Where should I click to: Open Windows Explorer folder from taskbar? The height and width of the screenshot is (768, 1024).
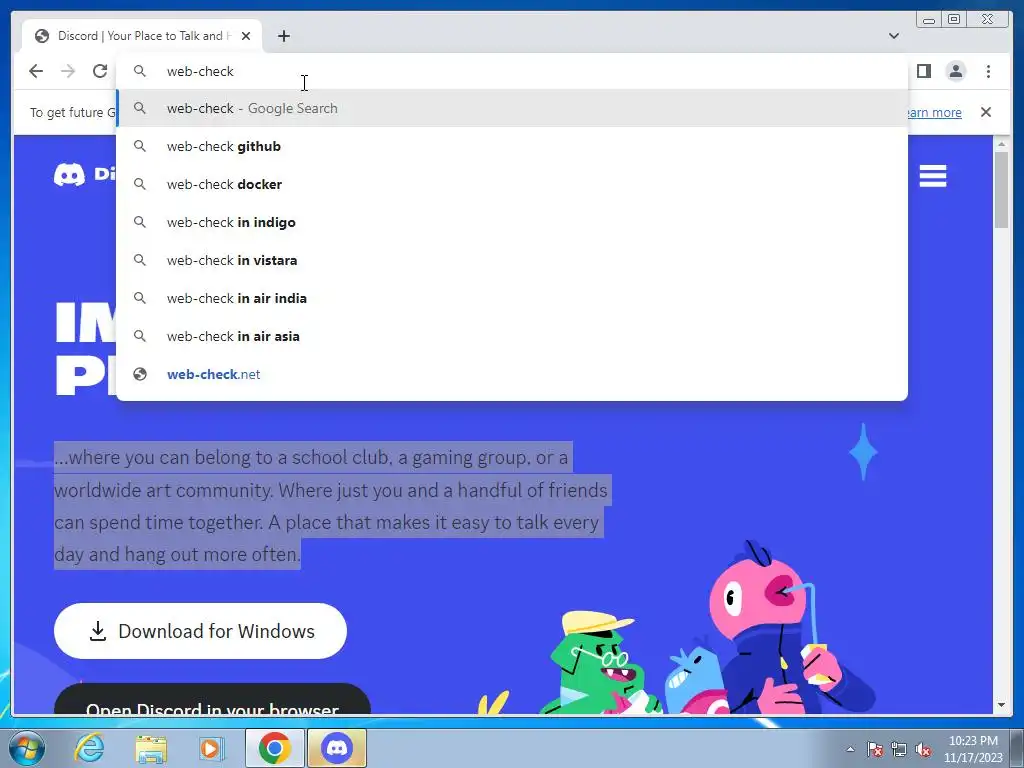(x=151, y=748)
